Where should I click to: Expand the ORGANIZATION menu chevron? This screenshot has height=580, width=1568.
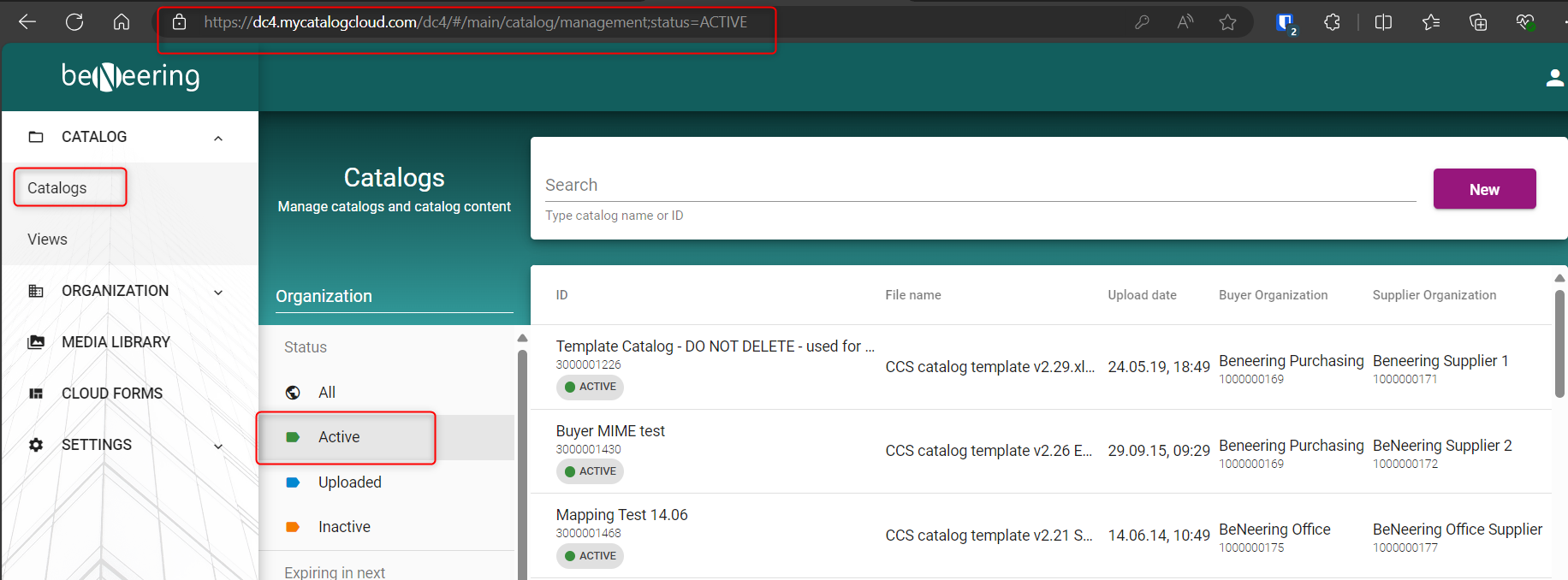coord(218,292)
